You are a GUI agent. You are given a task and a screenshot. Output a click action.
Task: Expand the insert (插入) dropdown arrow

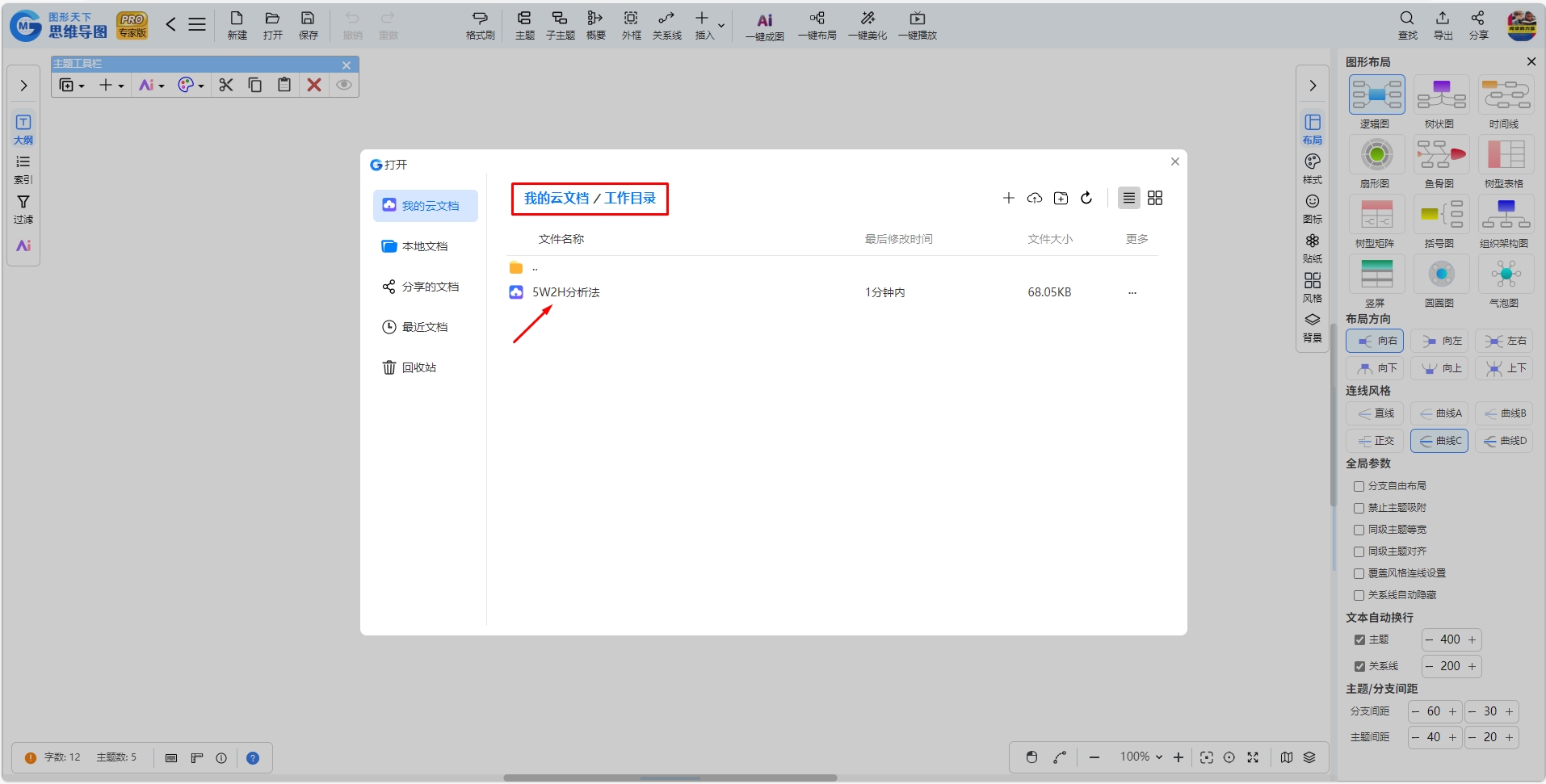click(721, 26)
